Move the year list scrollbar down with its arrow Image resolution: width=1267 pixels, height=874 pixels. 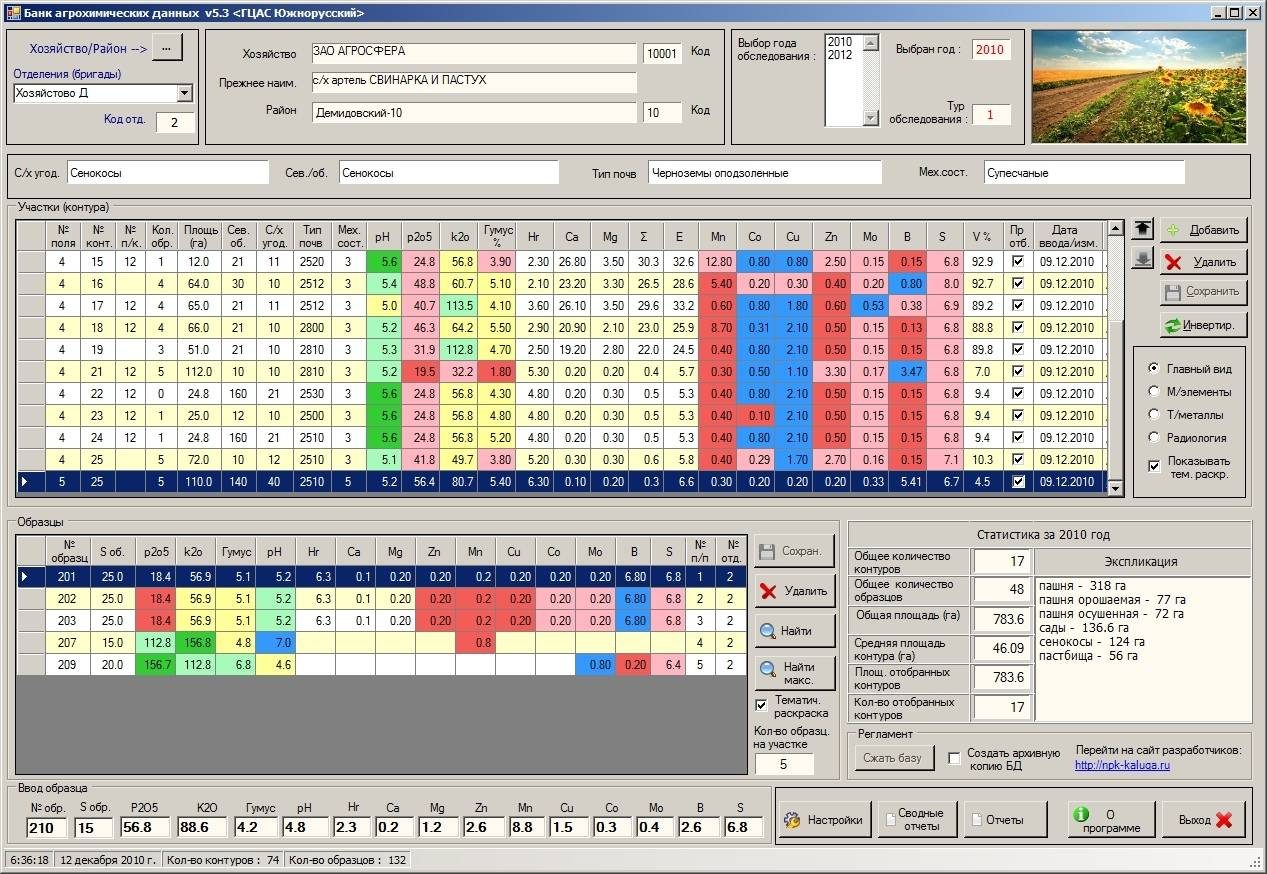[870, 118]
